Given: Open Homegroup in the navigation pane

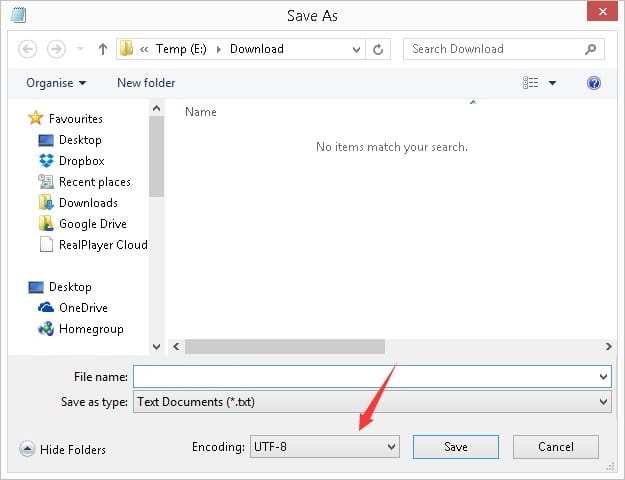Looking at the screenshot, I should (x=91, y=329).
